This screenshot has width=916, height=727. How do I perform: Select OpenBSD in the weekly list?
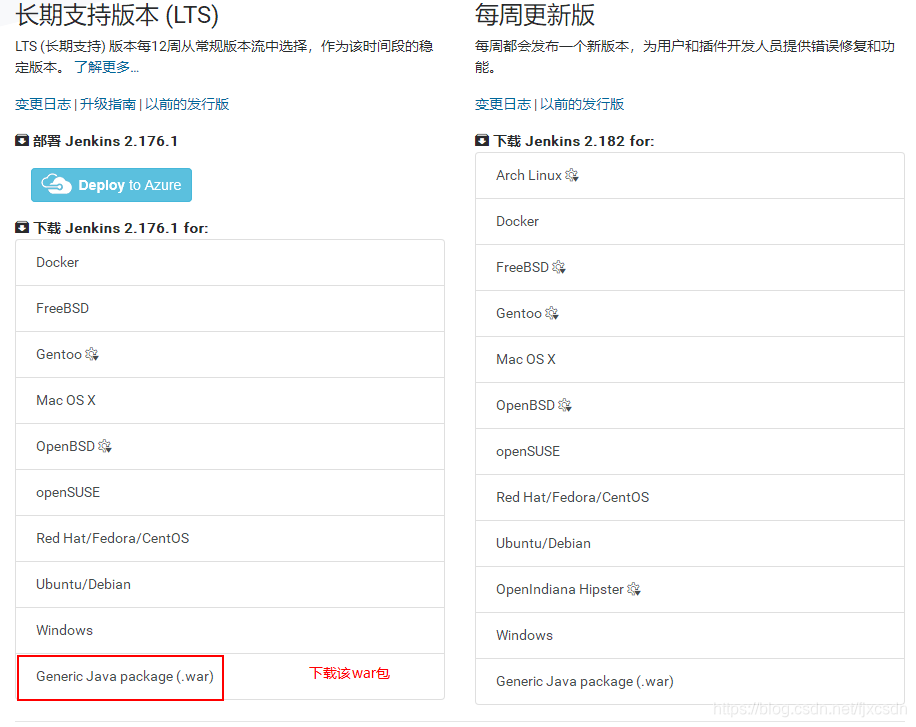tap(690, 406)
